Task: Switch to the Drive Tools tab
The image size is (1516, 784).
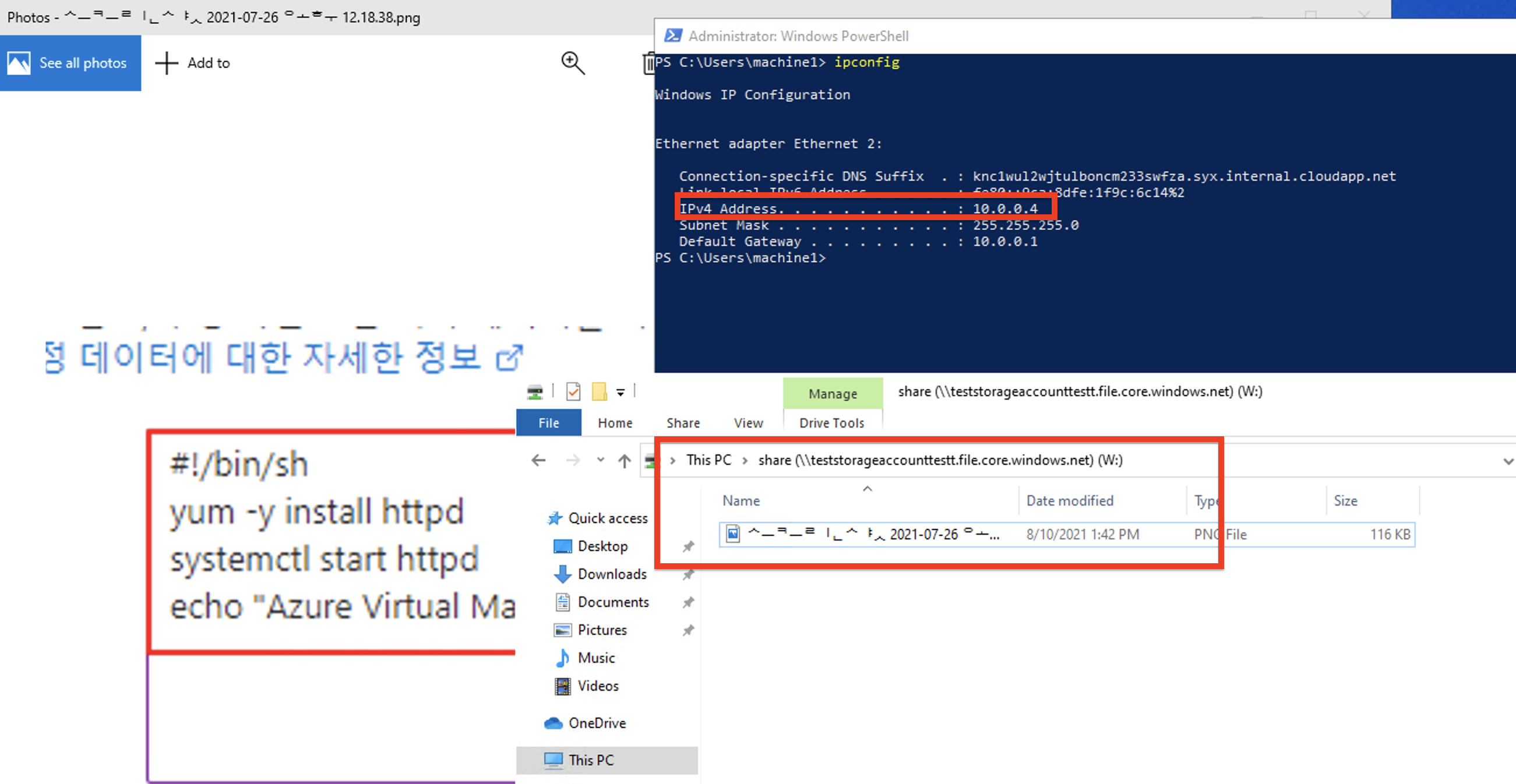Action: coord(831,423)
